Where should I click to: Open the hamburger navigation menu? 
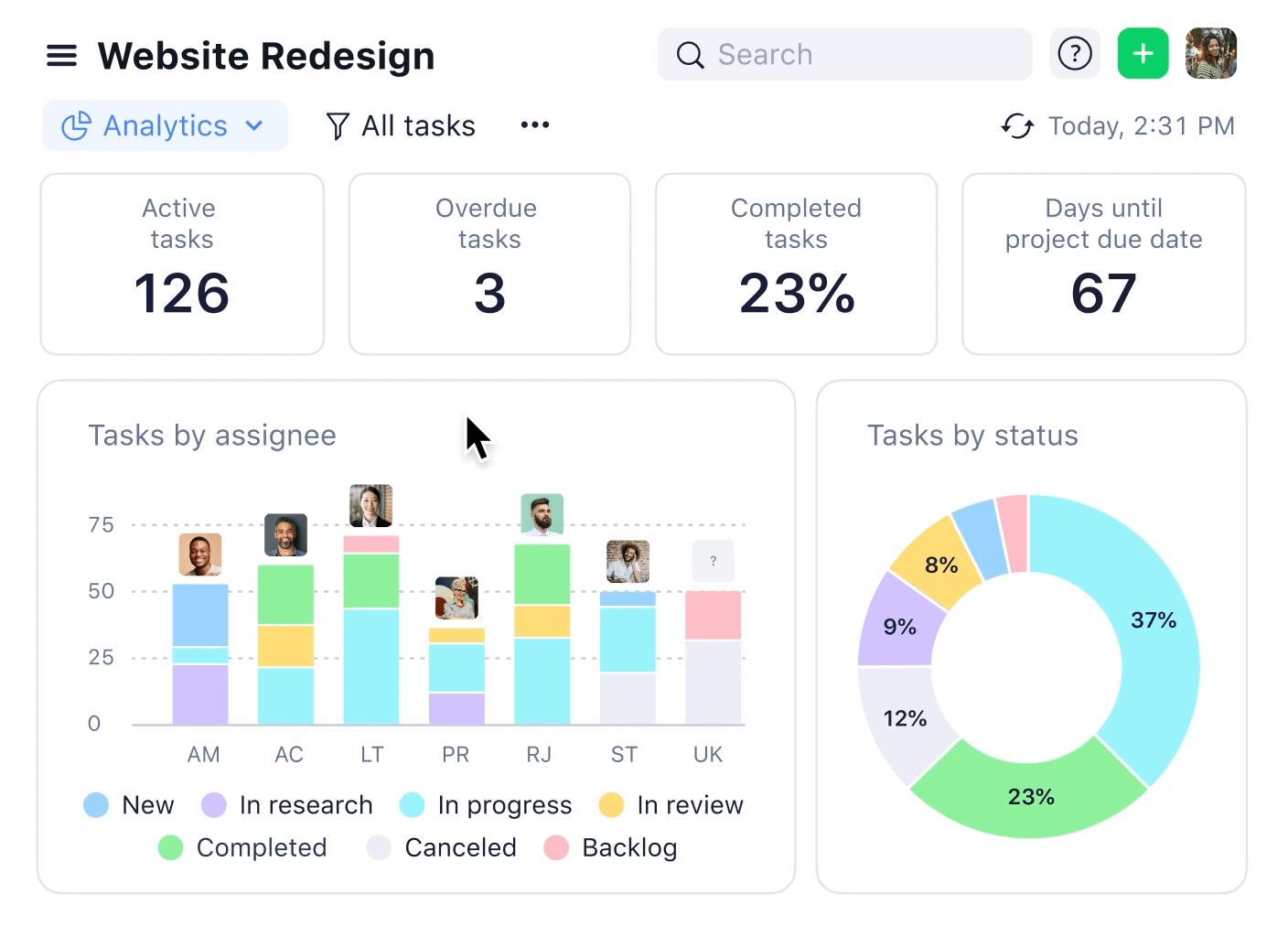[61, 56]
